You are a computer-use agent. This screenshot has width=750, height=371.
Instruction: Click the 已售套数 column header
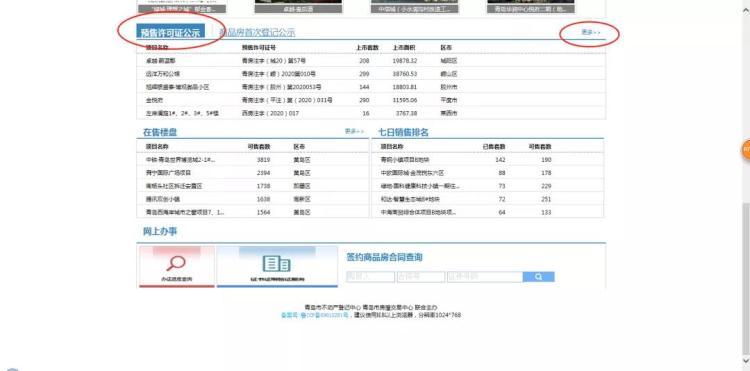(494, 146)
